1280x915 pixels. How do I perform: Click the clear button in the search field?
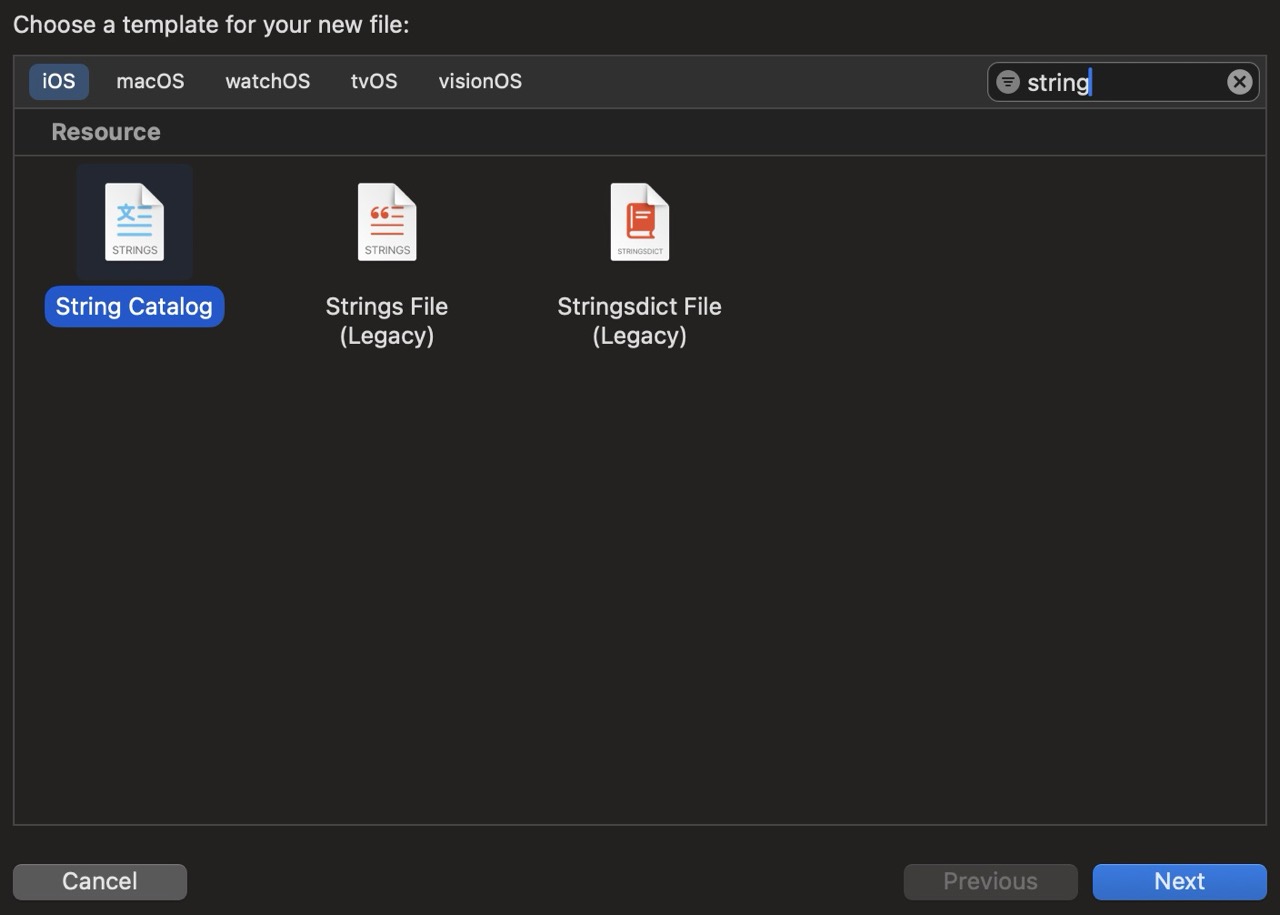tap(1239, 82)
